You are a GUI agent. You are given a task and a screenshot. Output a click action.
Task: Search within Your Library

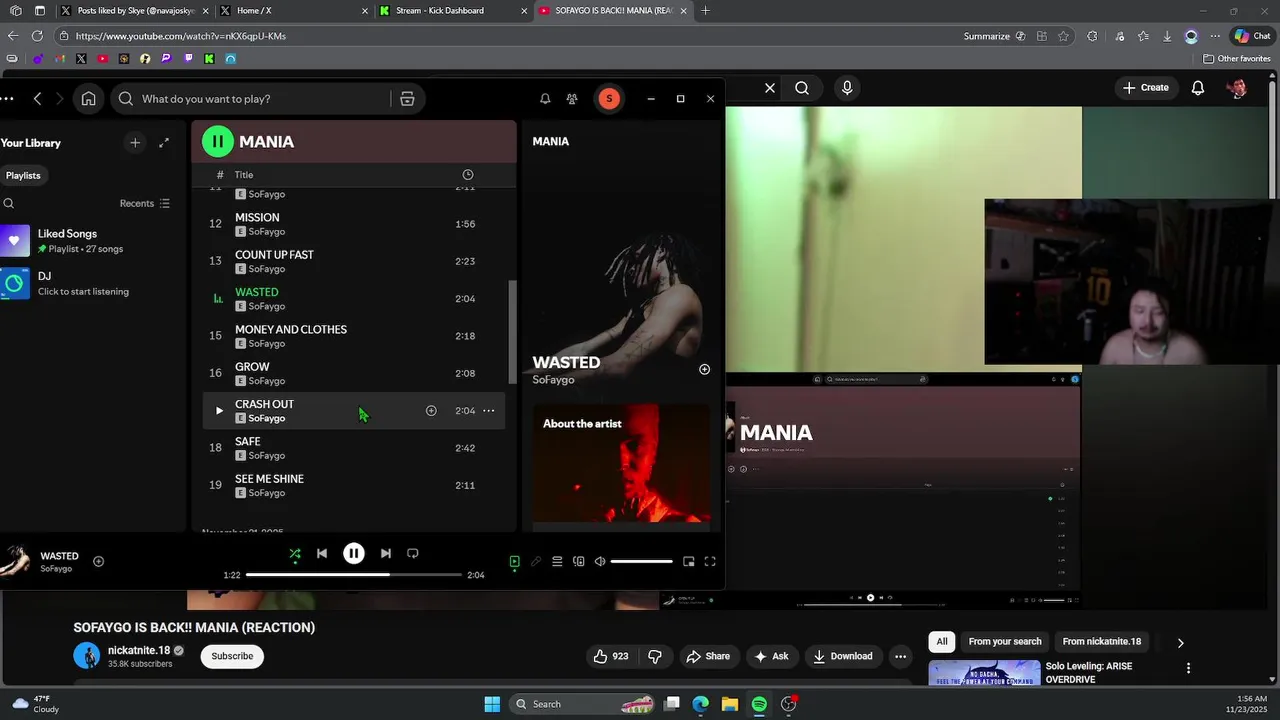point(9,203)
